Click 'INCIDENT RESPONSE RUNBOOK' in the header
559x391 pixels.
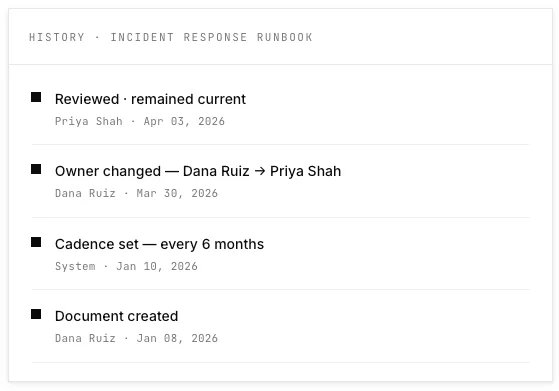coord(211,37)
